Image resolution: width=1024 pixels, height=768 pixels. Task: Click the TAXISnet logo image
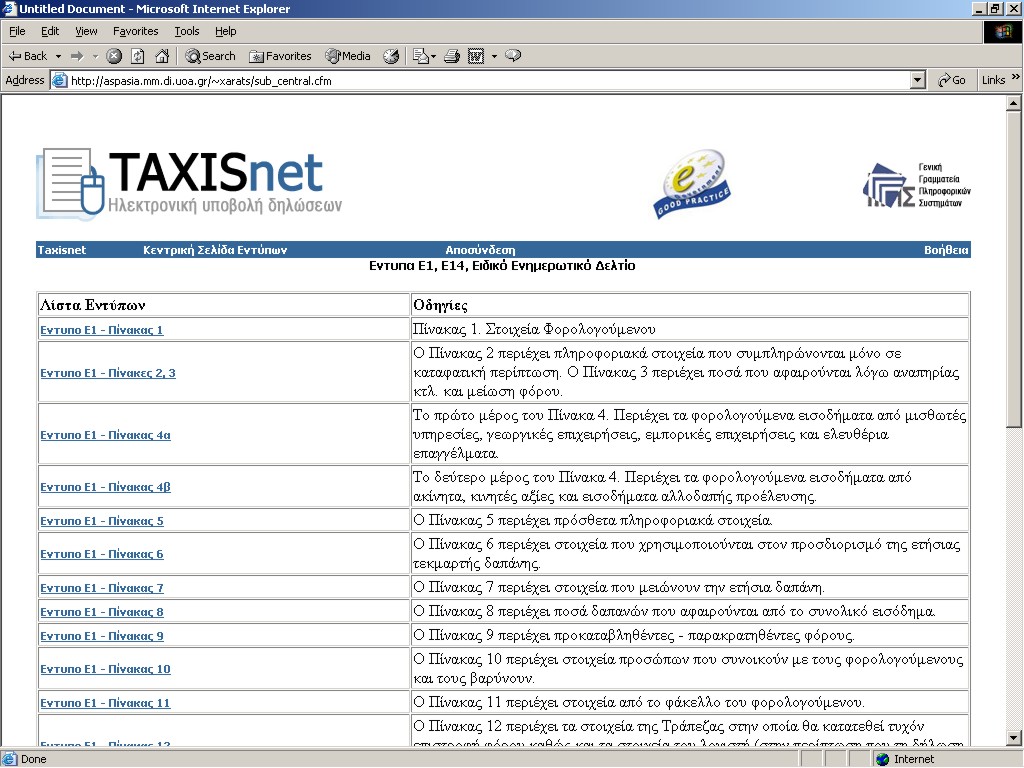[189, 184]
